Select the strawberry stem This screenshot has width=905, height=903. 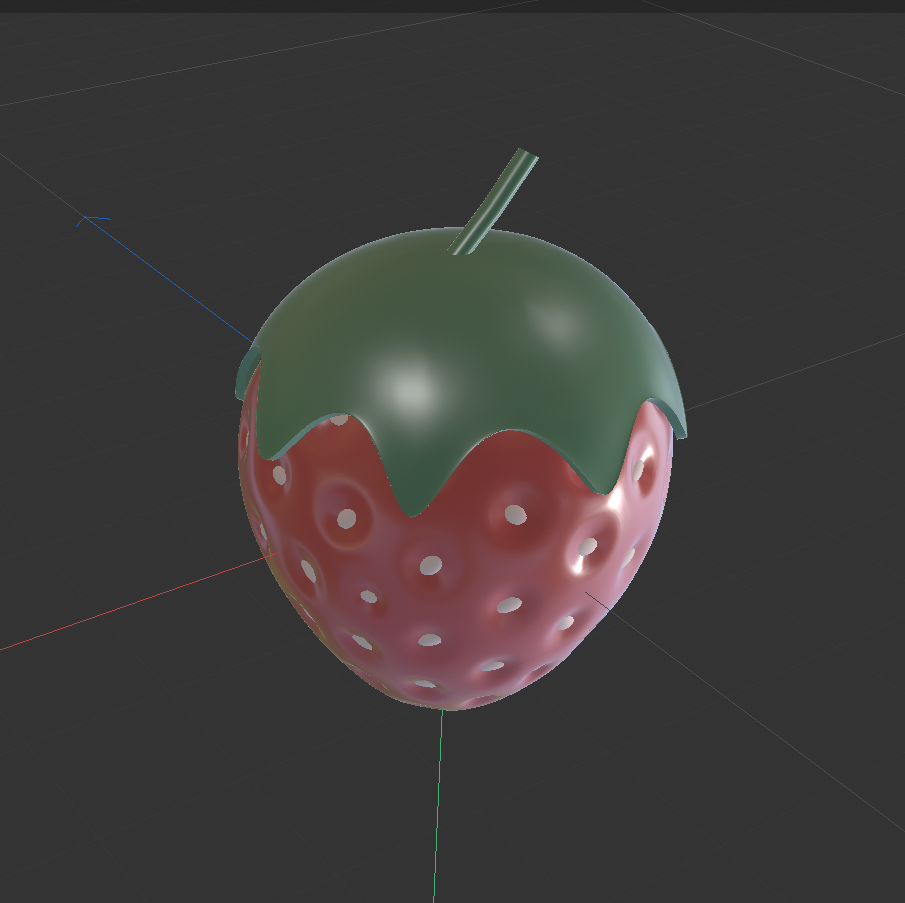490,200
